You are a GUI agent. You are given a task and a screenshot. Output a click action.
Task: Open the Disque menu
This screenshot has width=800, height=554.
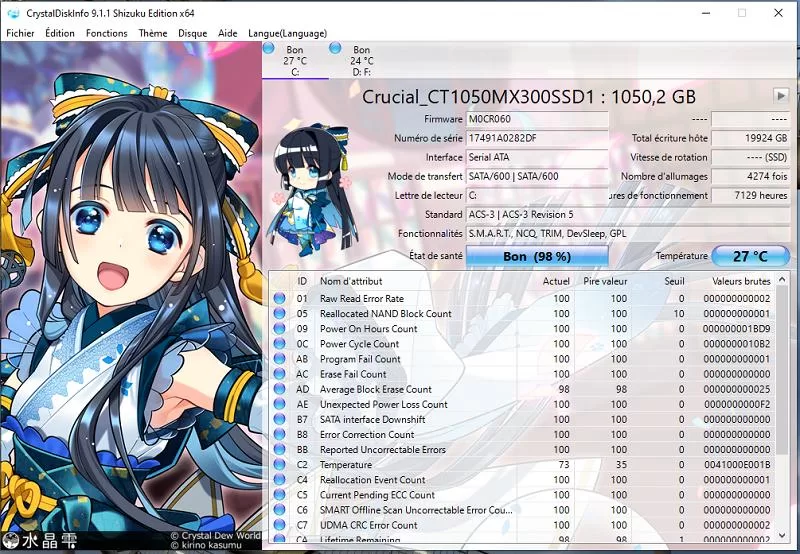192,33
